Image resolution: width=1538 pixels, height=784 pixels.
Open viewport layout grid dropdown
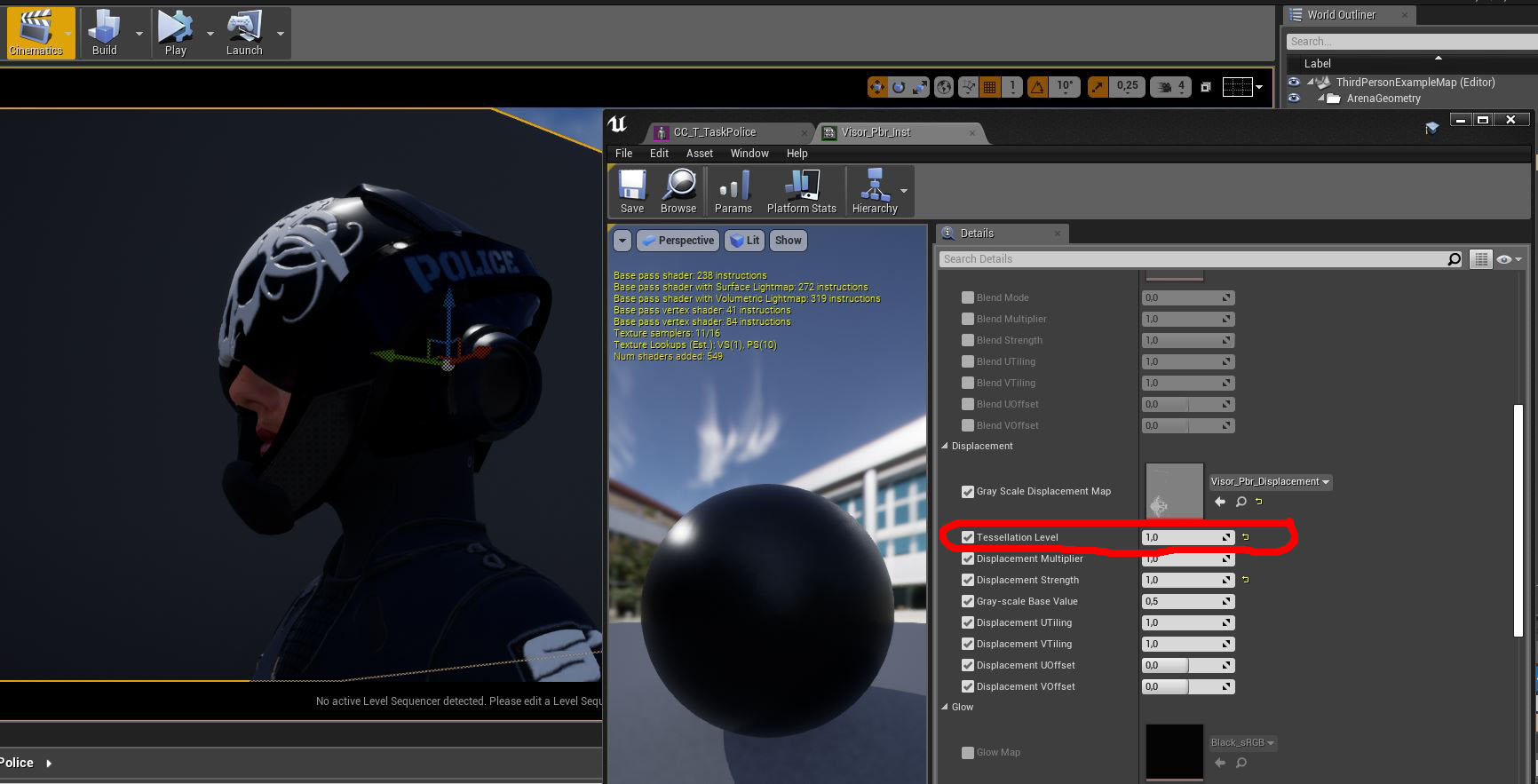click(1242, 87)
